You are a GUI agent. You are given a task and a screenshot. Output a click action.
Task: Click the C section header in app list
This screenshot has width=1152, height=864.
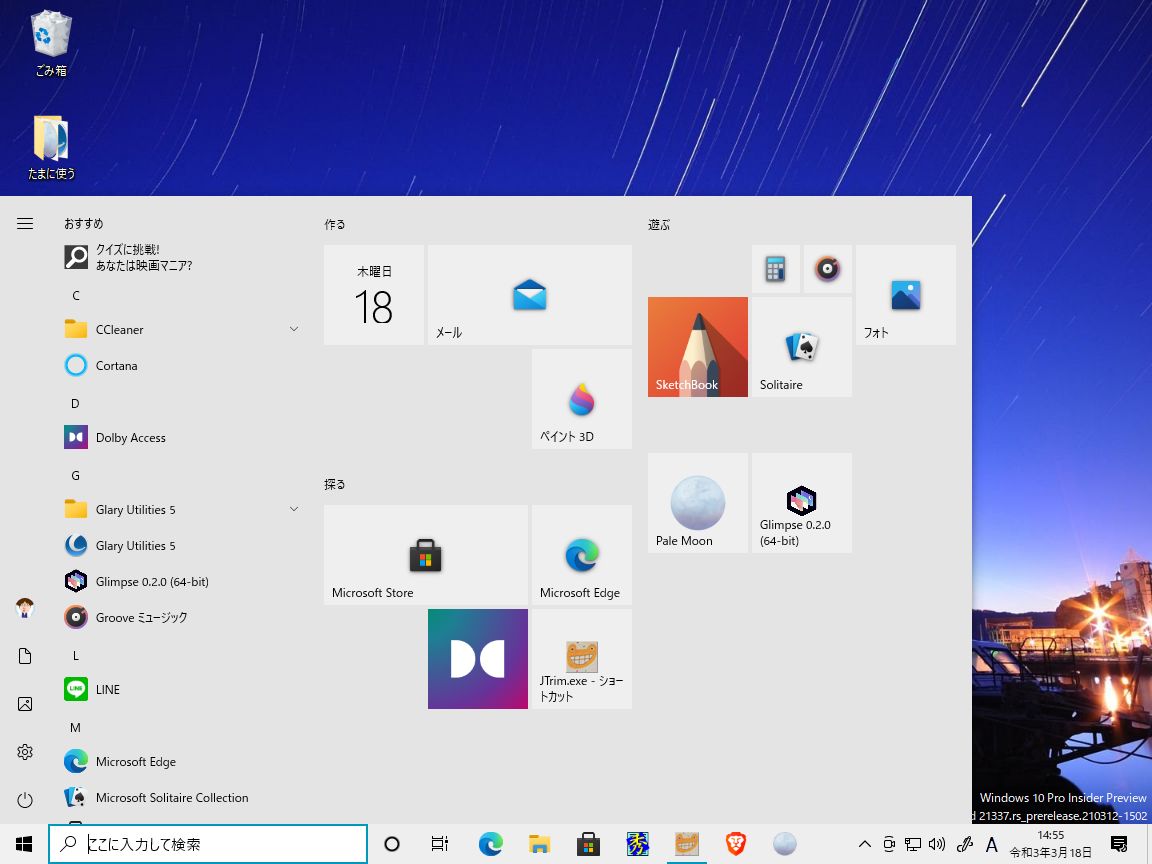click(x=75, y=295)
